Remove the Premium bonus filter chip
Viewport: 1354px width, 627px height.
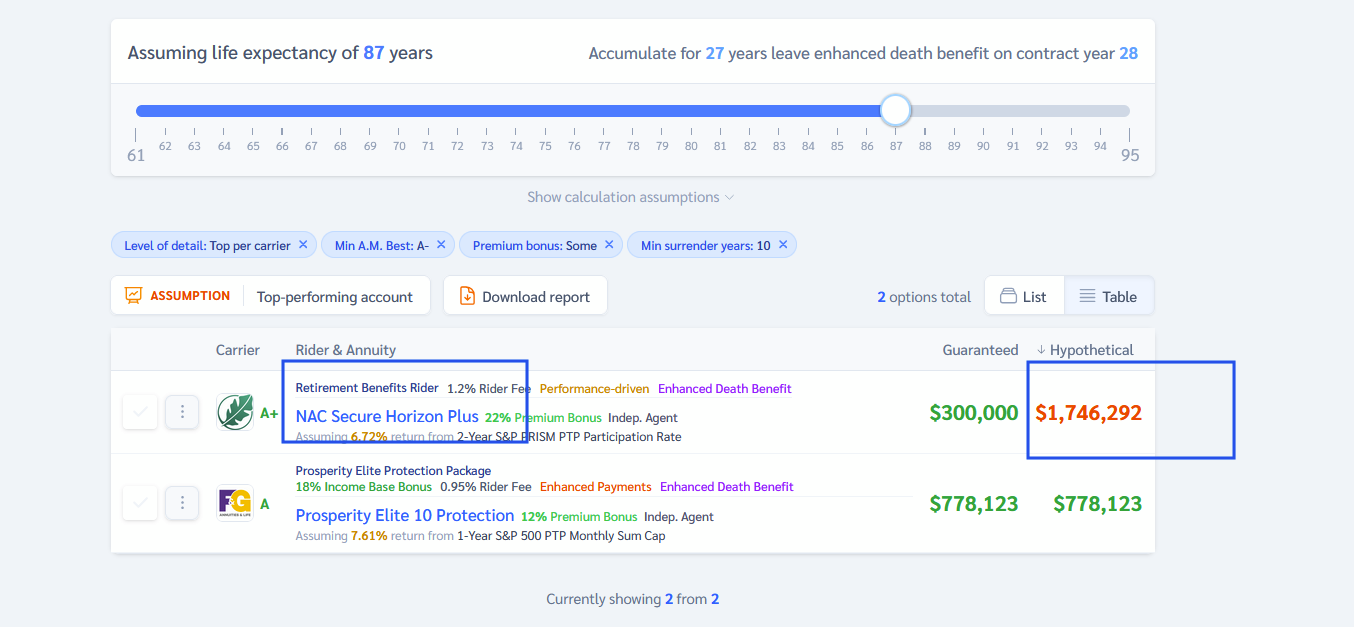point(609,245)
